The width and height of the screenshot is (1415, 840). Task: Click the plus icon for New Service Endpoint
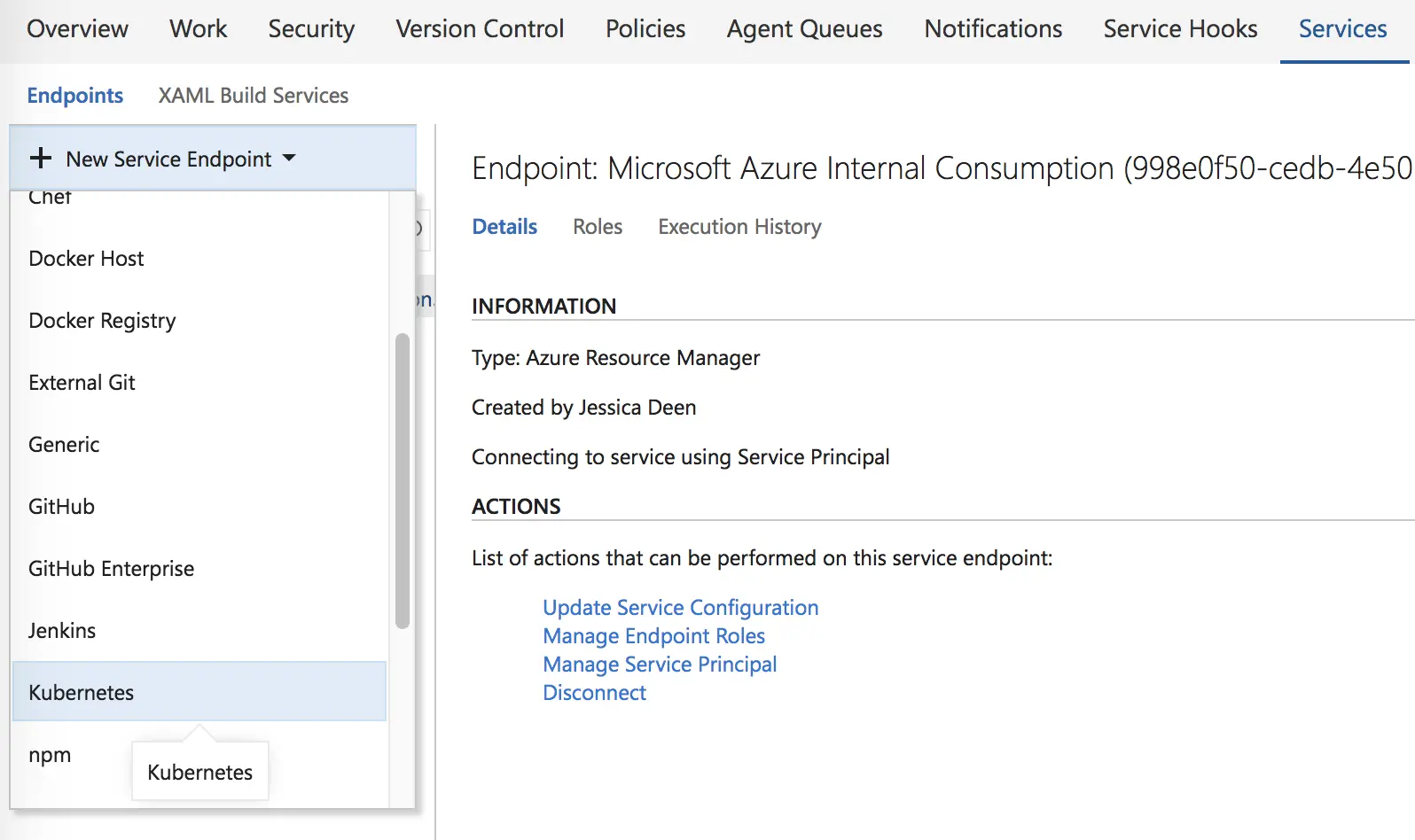[x=41, y=159]
